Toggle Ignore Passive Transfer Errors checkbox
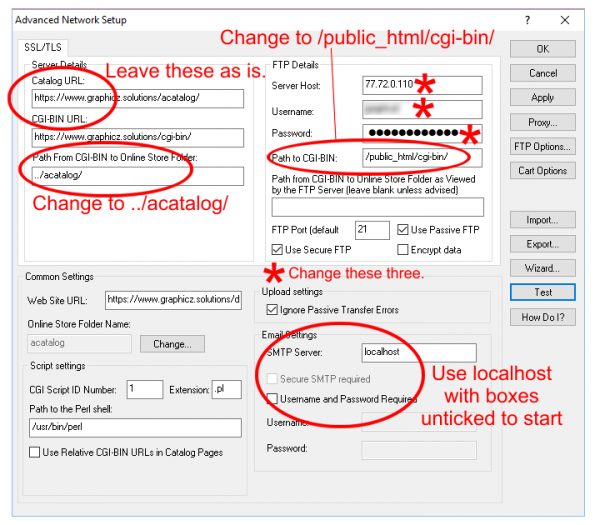Screen dimensions: 600x525 click(272, 310)
